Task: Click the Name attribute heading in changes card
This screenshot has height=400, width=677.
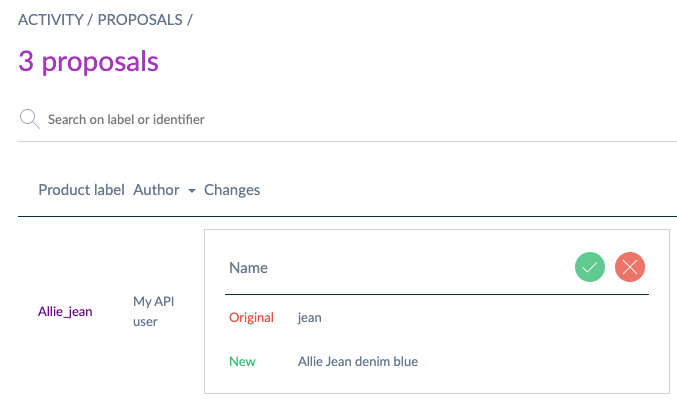Action: [248, 268]
